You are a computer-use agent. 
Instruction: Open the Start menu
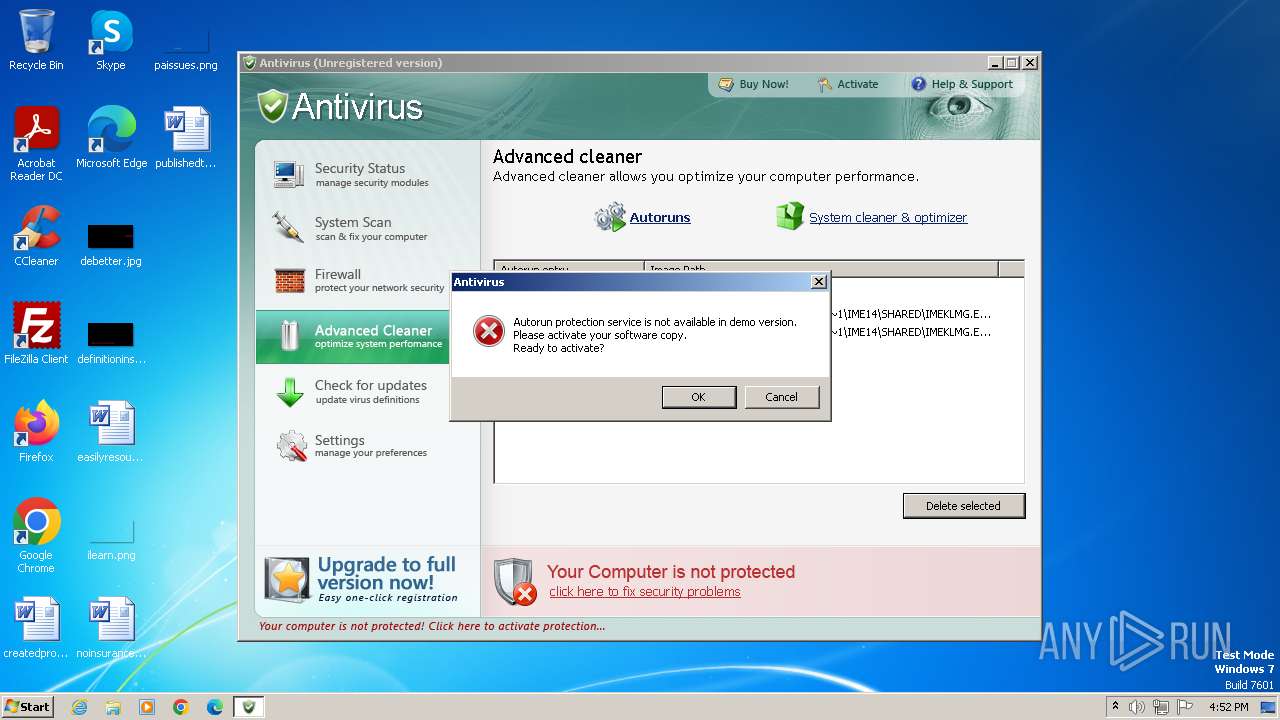point(27,706)
